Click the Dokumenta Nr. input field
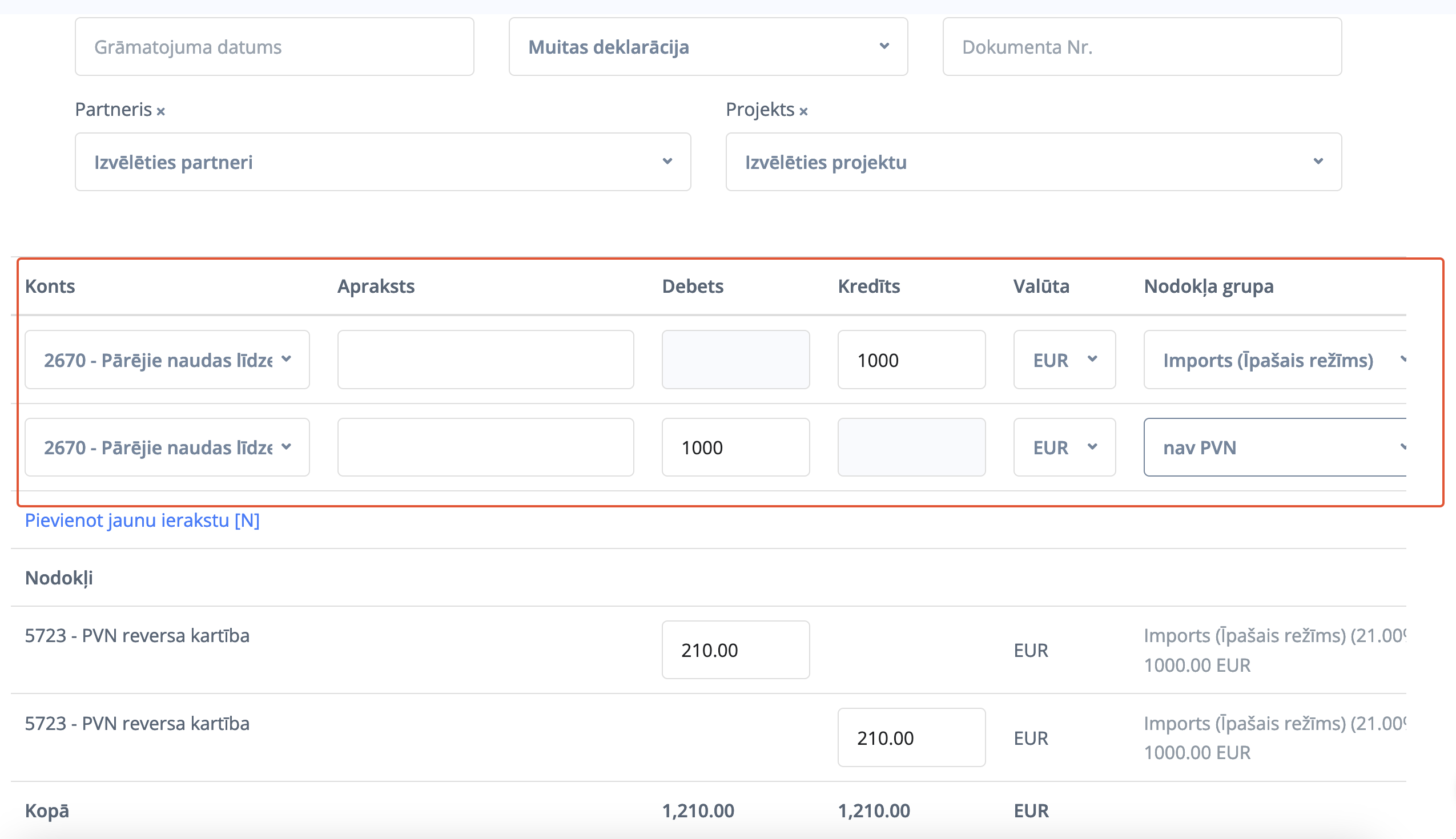Image resolution: width=1456 pixels, height=839 pixels. point(1141,47)
